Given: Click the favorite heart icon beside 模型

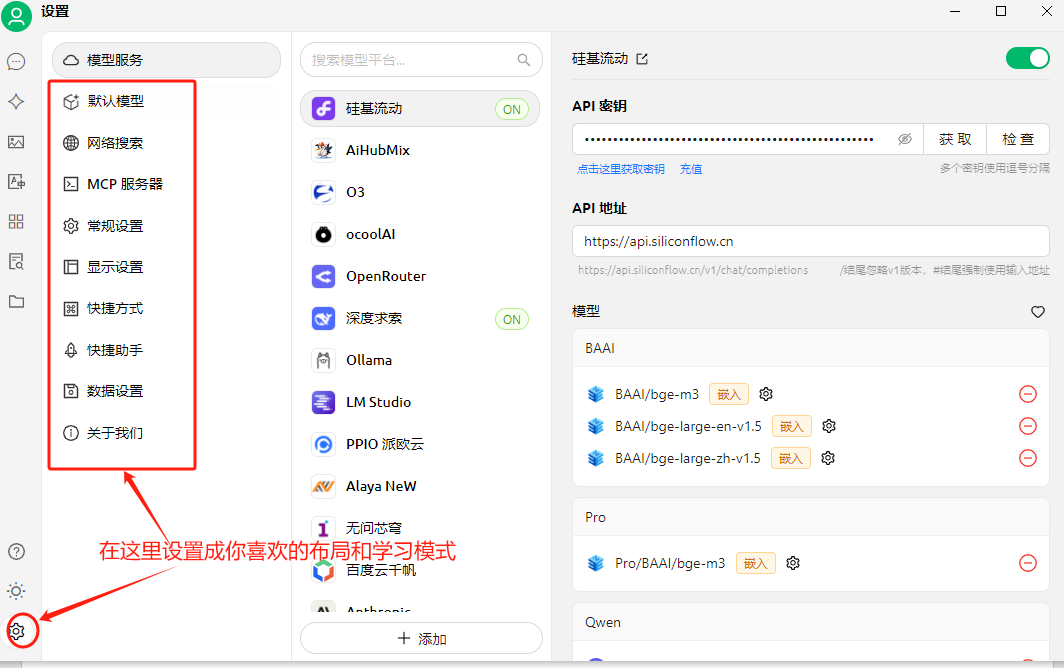Looking at the screenshot, I should pos(1037,312).
